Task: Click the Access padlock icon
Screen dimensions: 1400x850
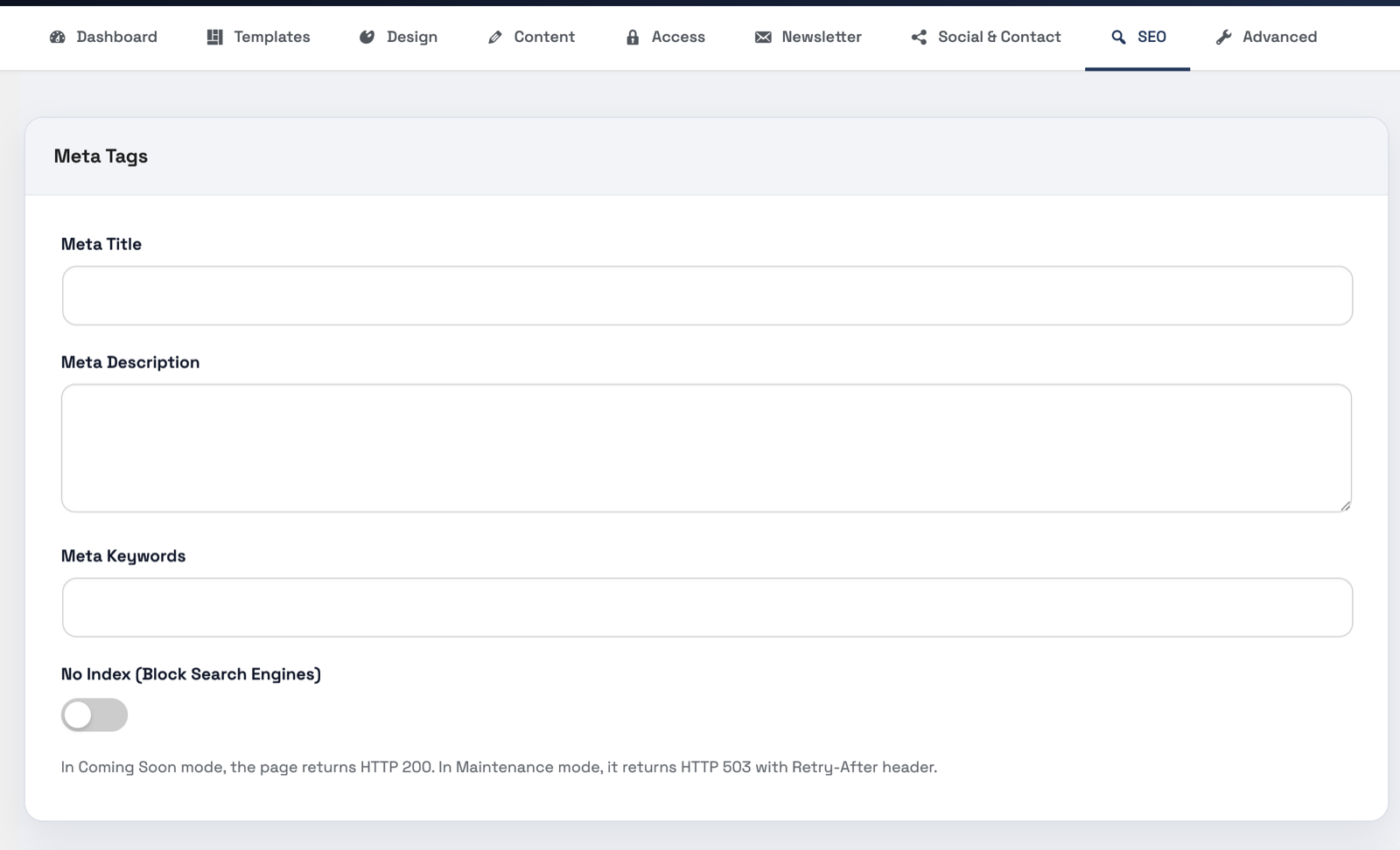Action: (631, 37)
